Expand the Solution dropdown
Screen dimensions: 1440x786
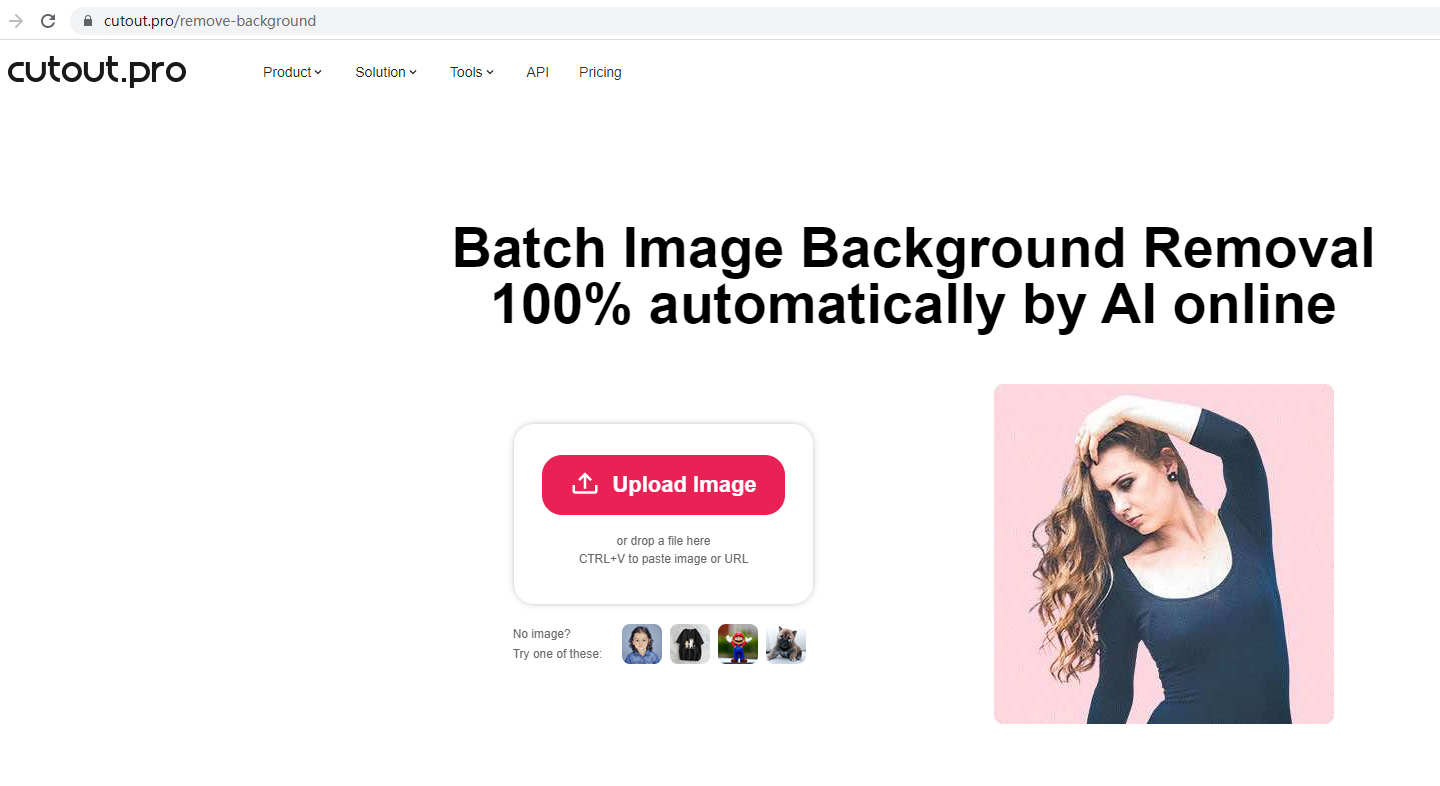[385, 71]
